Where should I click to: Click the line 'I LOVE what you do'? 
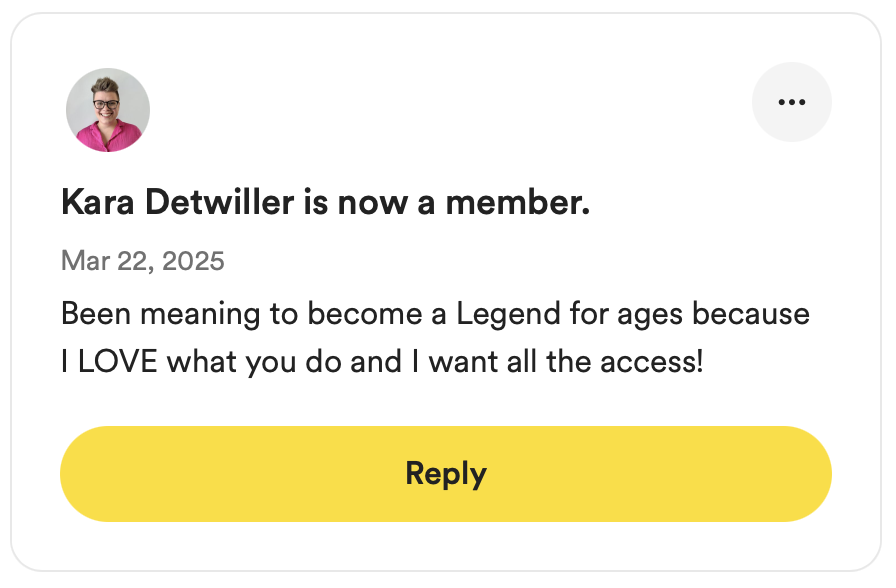[382, 362]
